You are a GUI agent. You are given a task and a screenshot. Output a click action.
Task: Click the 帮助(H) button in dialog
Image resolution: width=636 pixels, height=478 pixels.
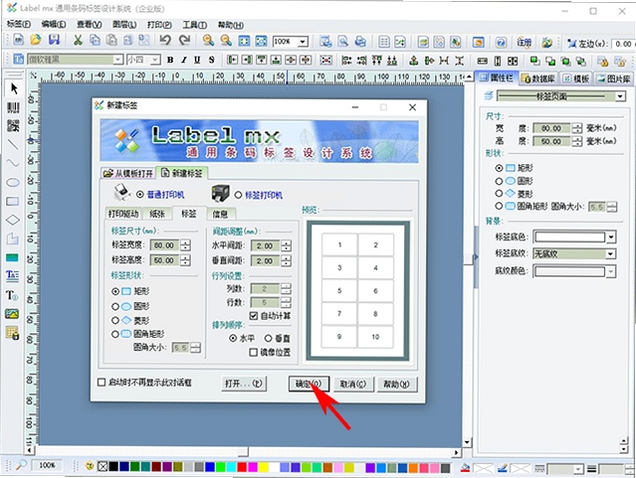[397, 384]
